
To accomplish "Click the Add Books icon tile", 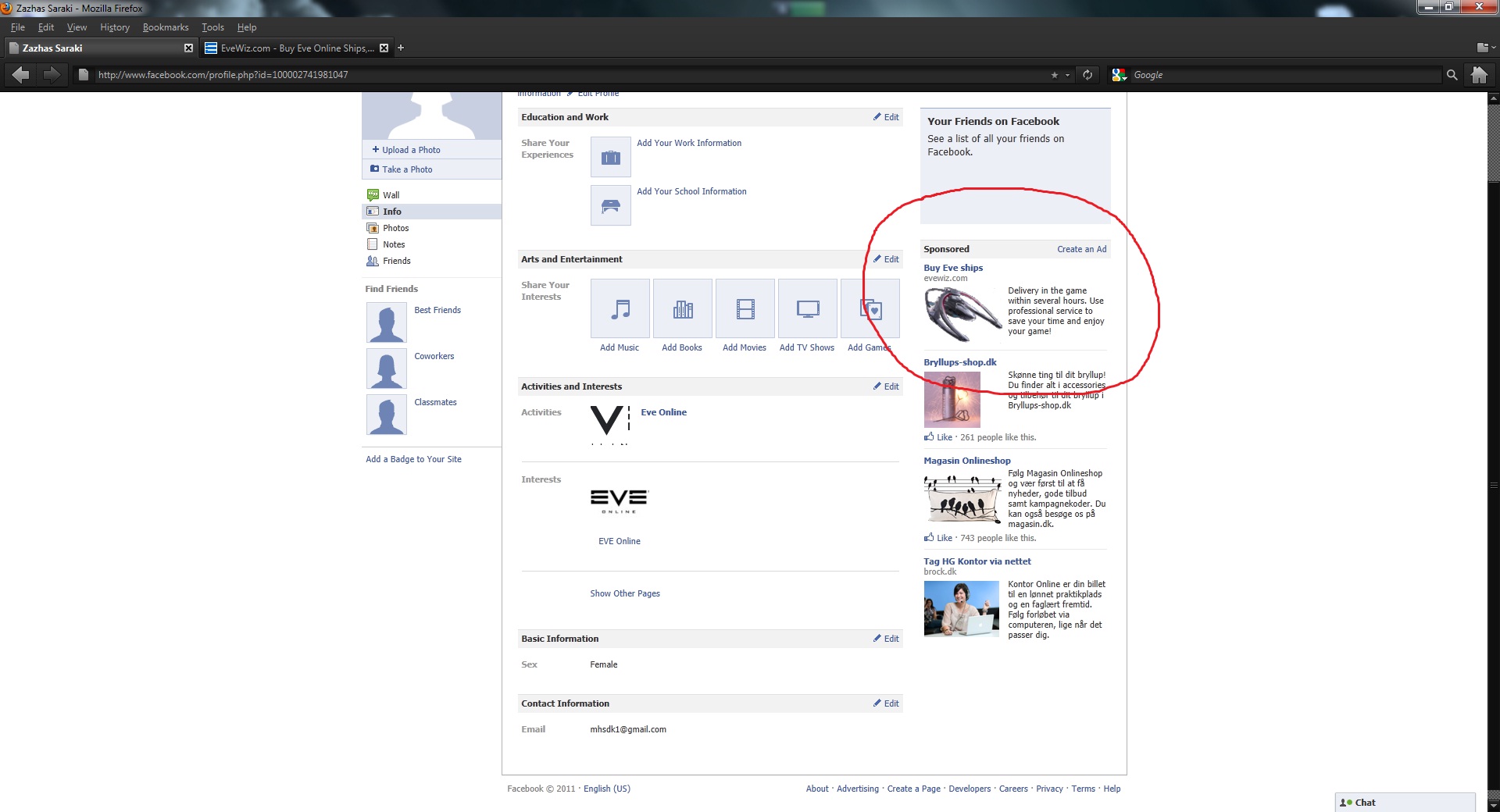I will point(683,309).
